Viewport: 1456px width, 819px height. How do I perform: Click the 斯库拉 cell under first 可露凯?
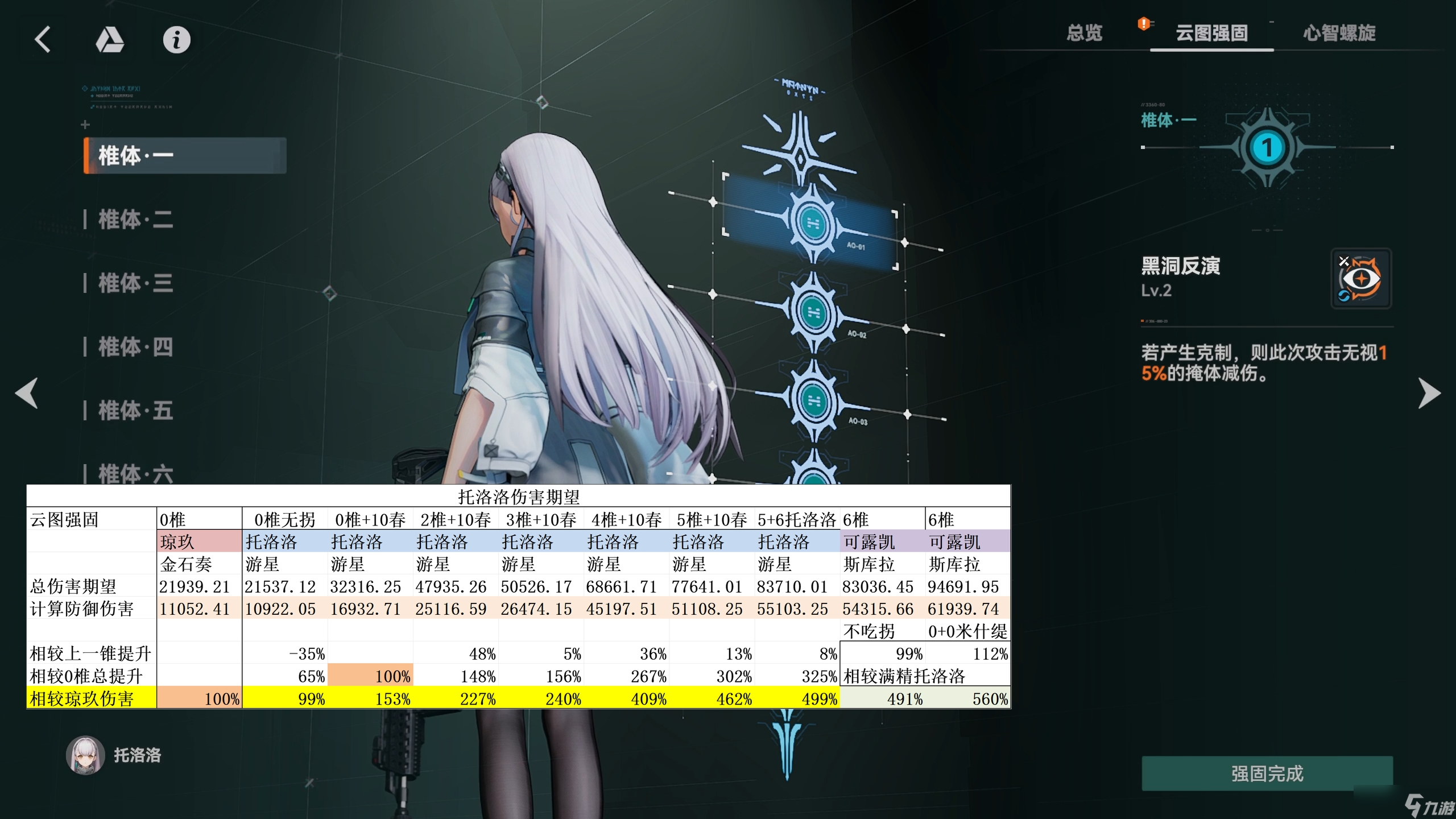(882, 564)
